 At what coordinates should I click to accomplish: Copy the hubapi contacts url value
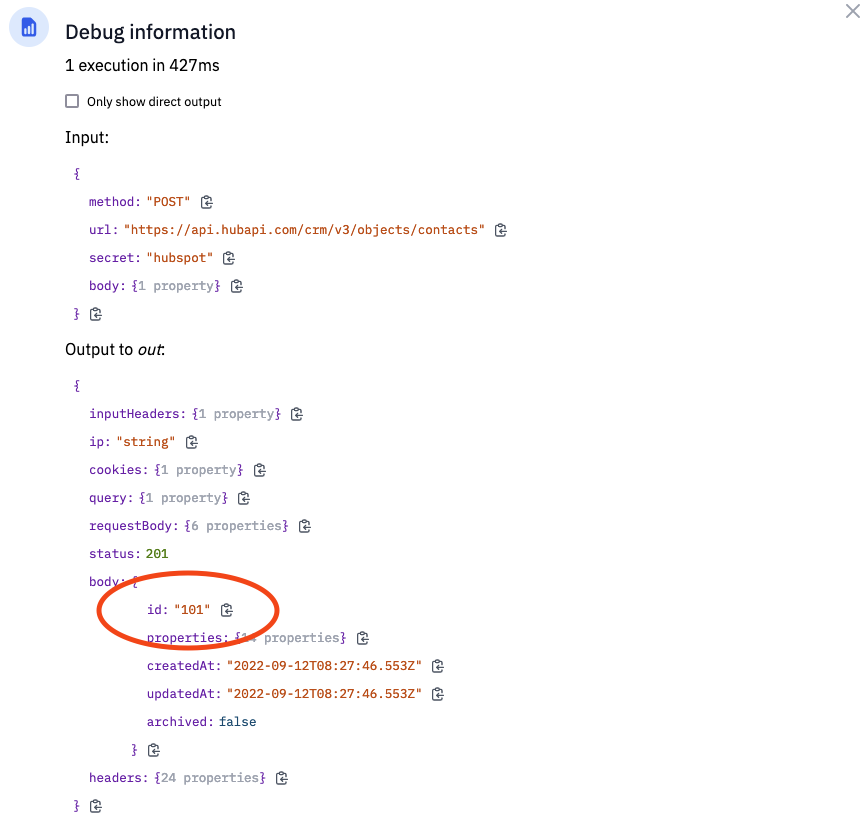(500, 230)
